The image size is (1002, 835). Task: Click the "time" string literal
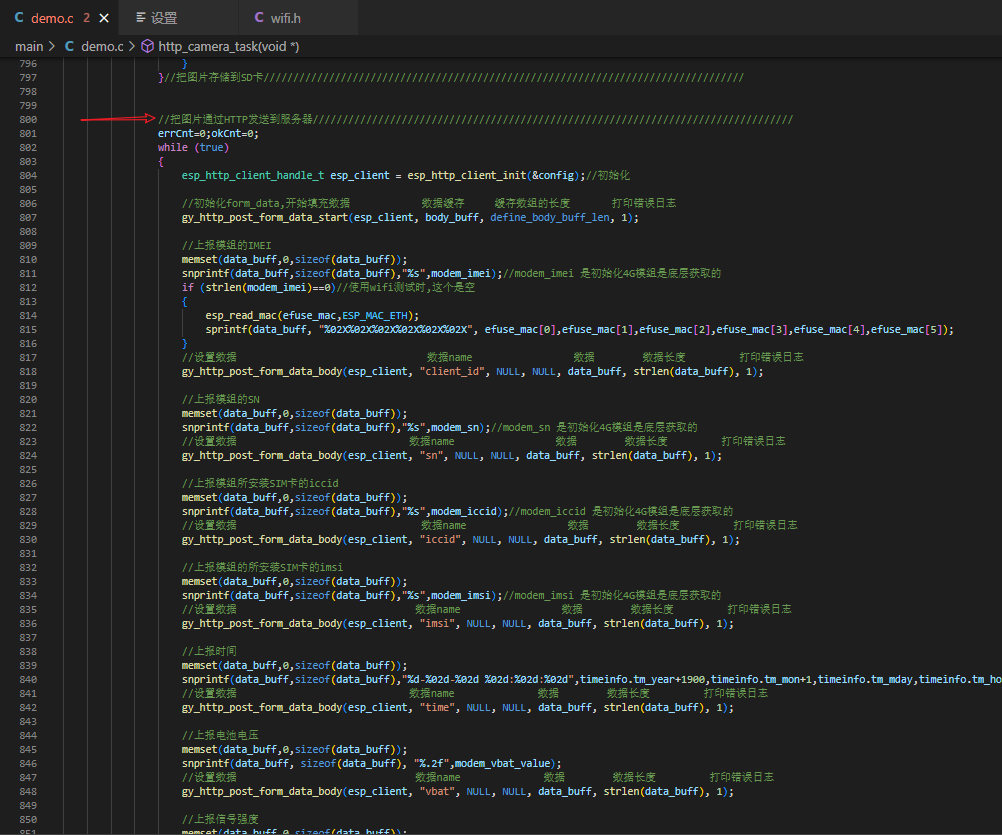pyautogui.click(x=437, y=707)
